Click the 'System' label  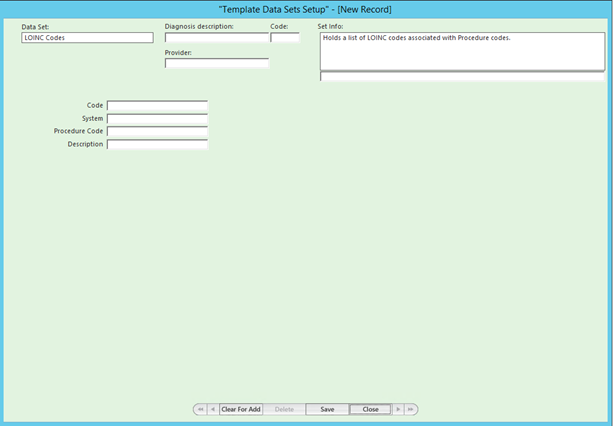tap(92, 118)
